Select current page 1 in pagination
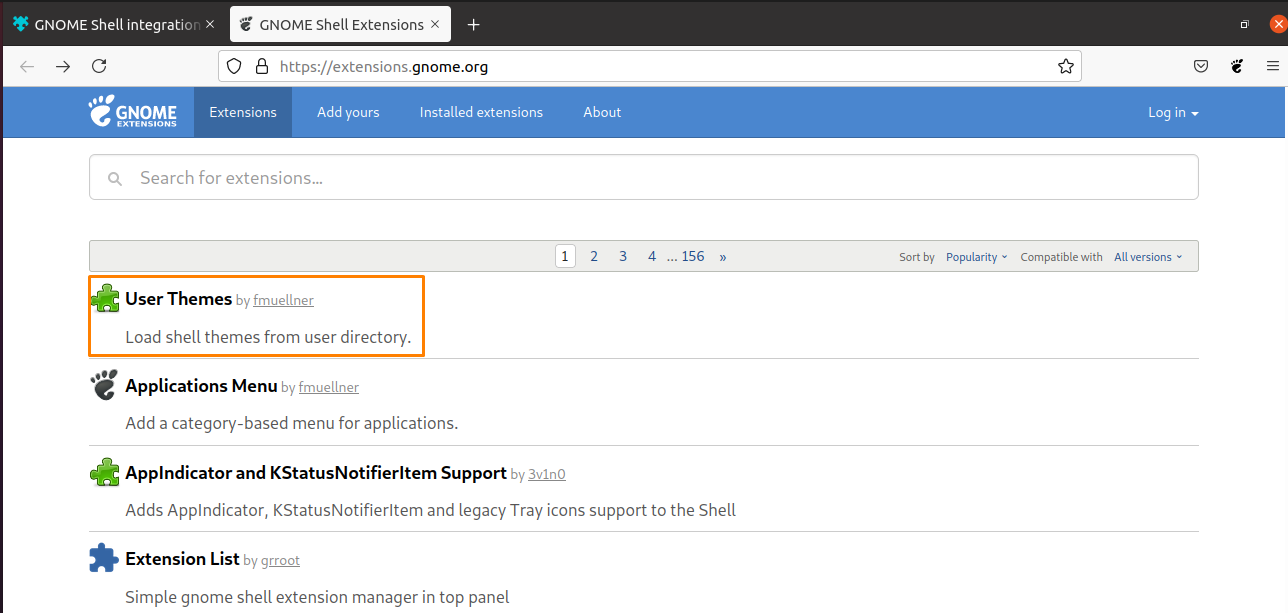1288x613 pixels. tap(565, 256)
